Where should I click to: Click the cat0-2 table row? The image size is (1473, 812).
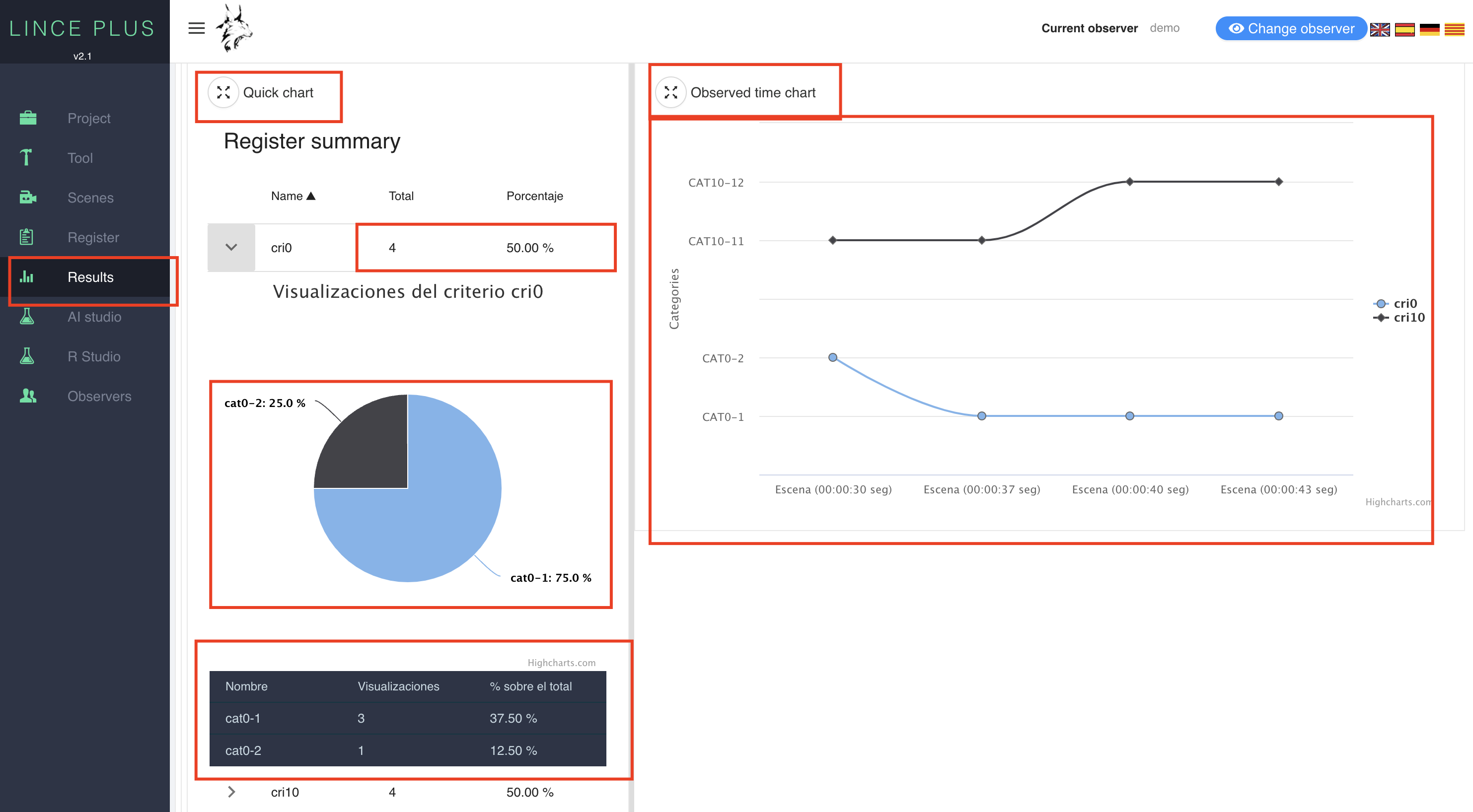point(408,750)
